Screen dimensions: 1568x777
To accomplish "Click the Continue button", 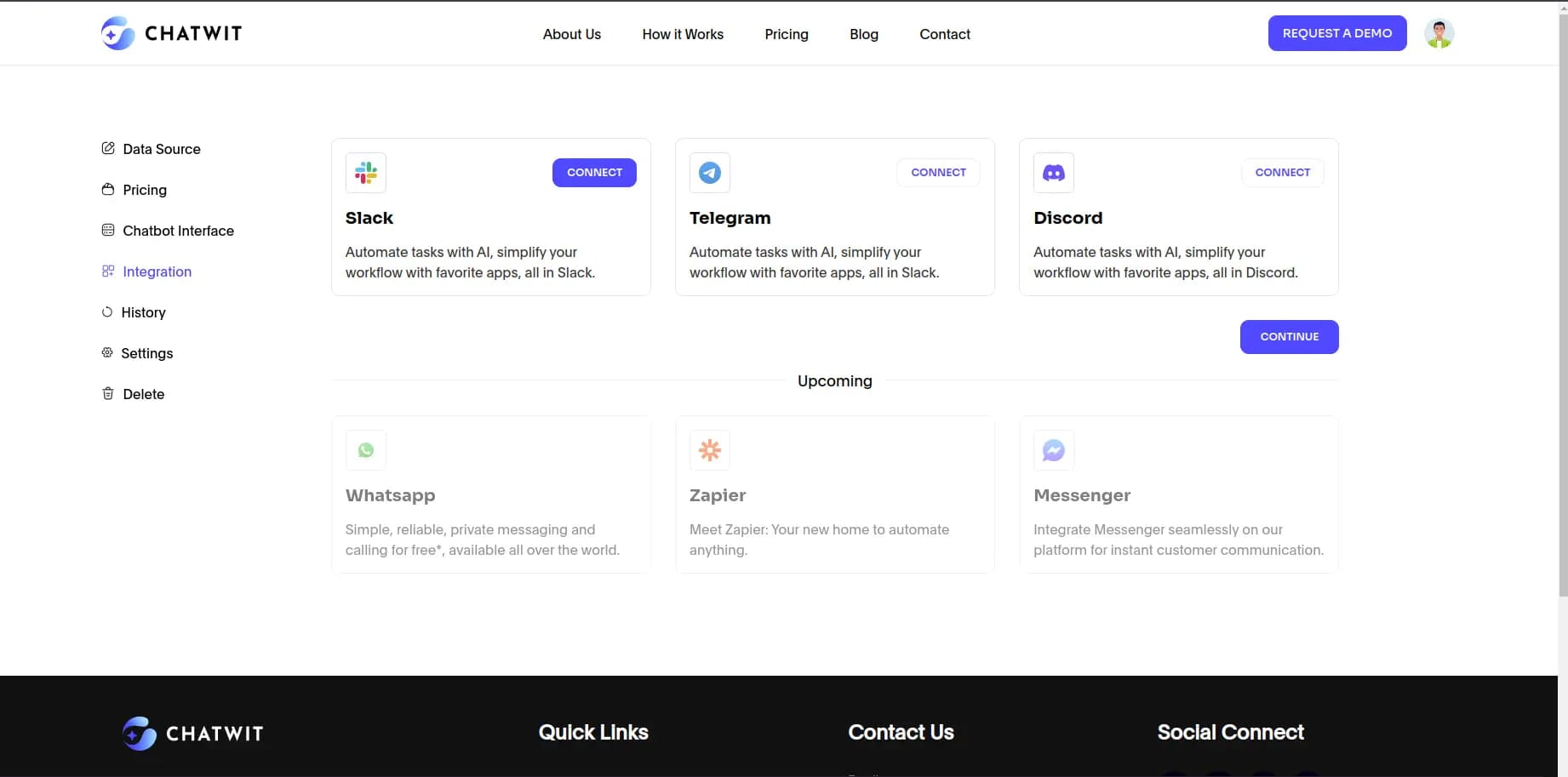I will pyautogui.click(x=1289, y=337).
